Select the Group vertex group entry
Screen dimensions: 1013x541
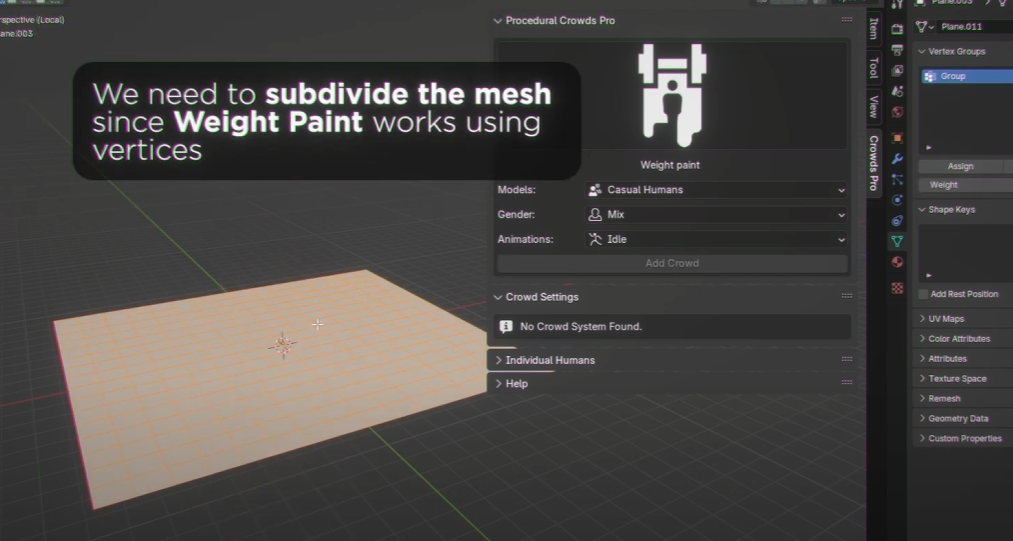coord(965,76)
